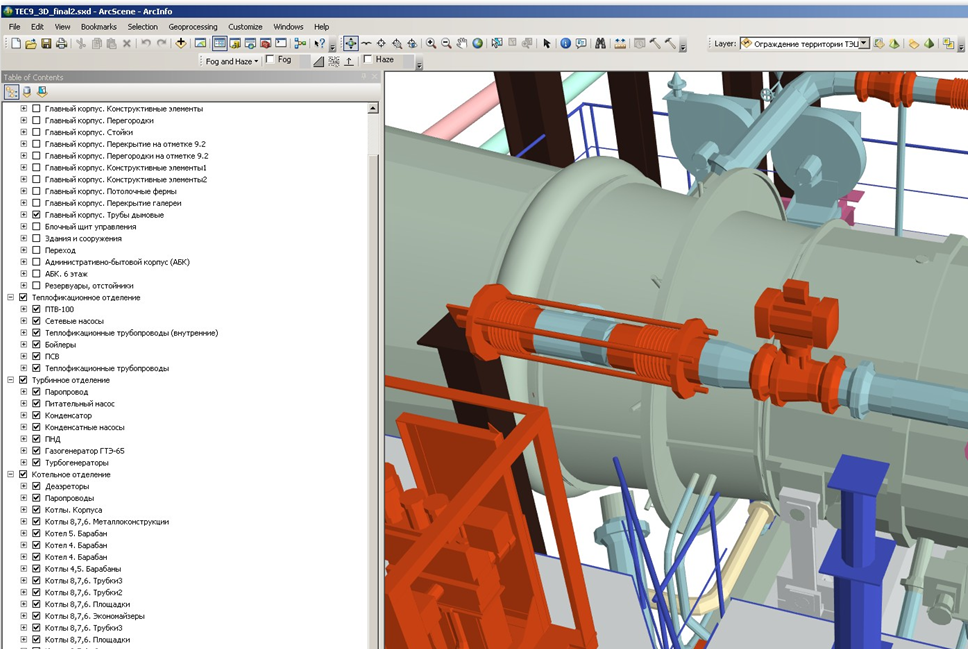The width and height of the screenshot is (968, 649).
Task: Click the fog color swatch
Action: coord(304,61)
